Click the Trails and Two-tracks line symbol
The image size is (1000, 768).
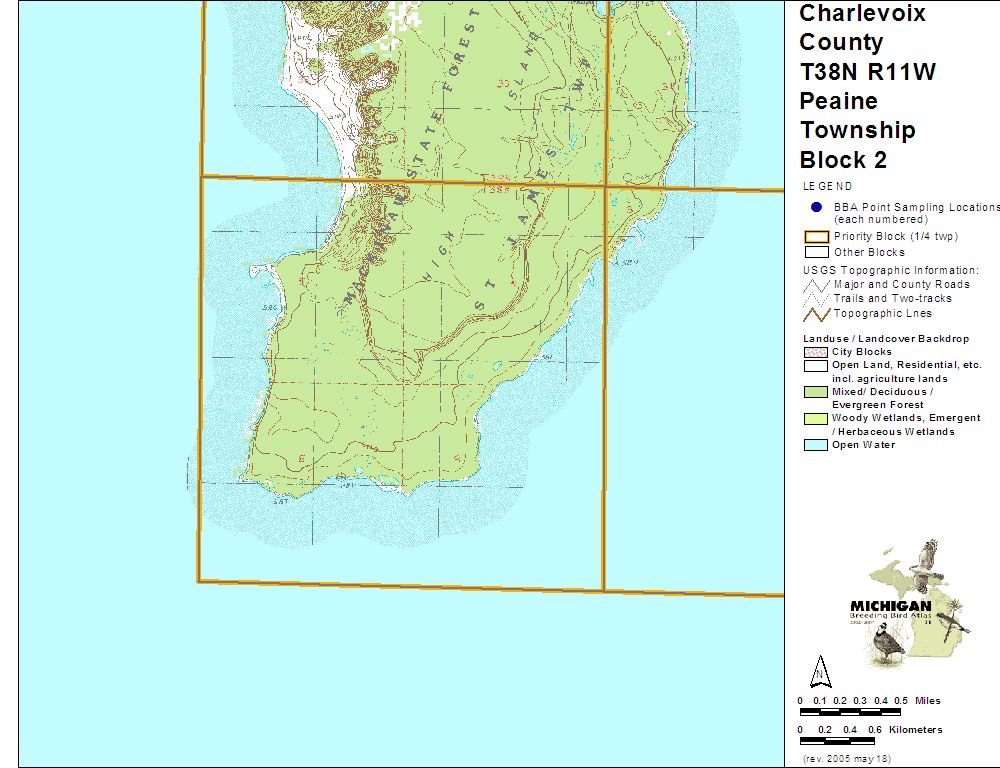point(816,299)
